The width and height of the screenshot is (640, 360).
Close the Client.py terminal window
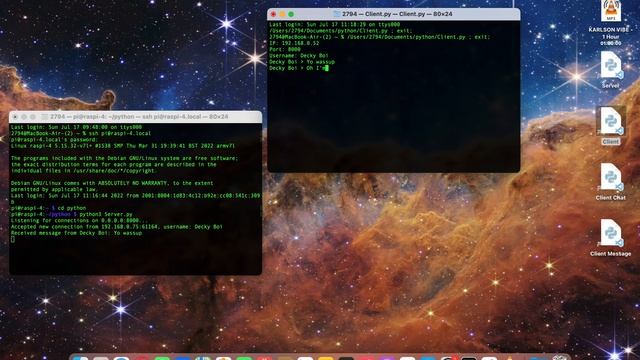[273, 14]
